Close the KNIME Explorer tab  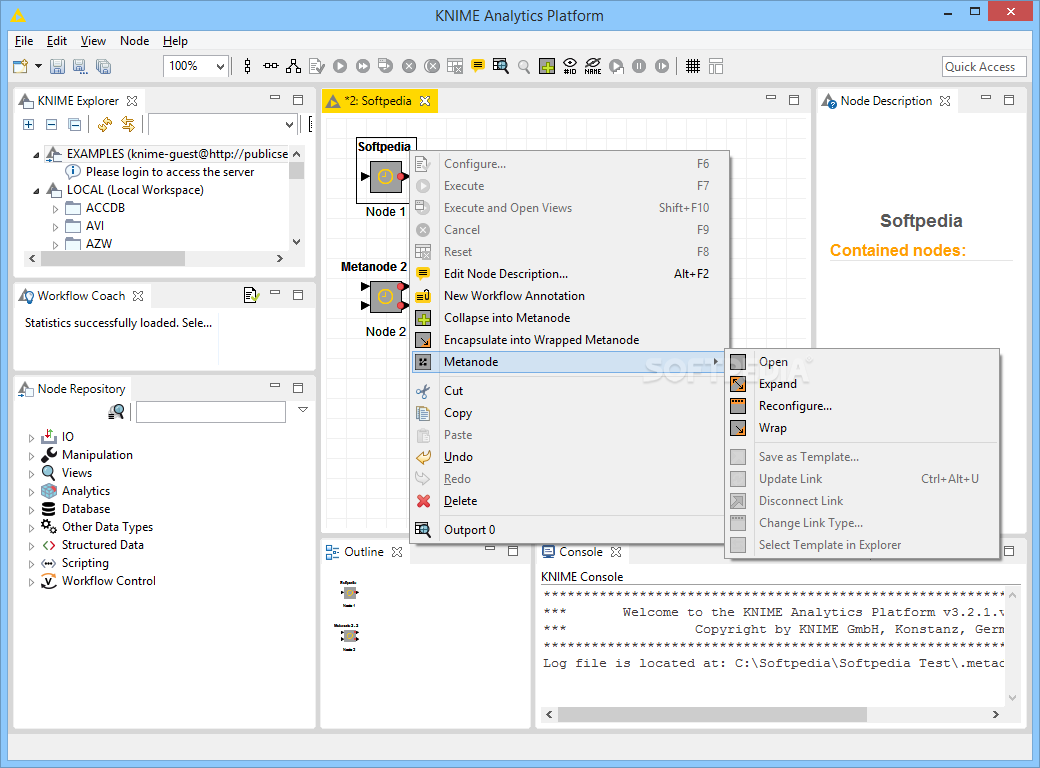click(132, 101)
